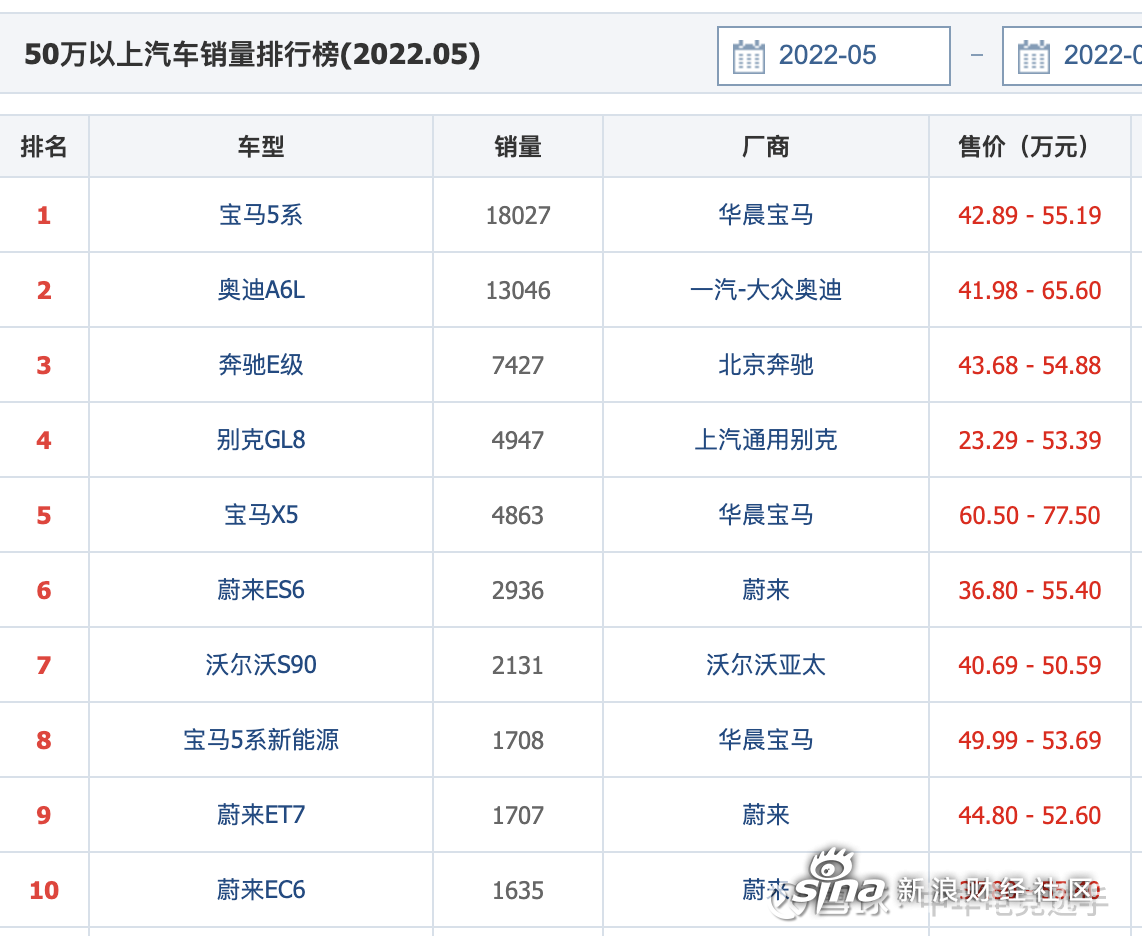Open the 奥迪A6L model link

click(261, 290)
